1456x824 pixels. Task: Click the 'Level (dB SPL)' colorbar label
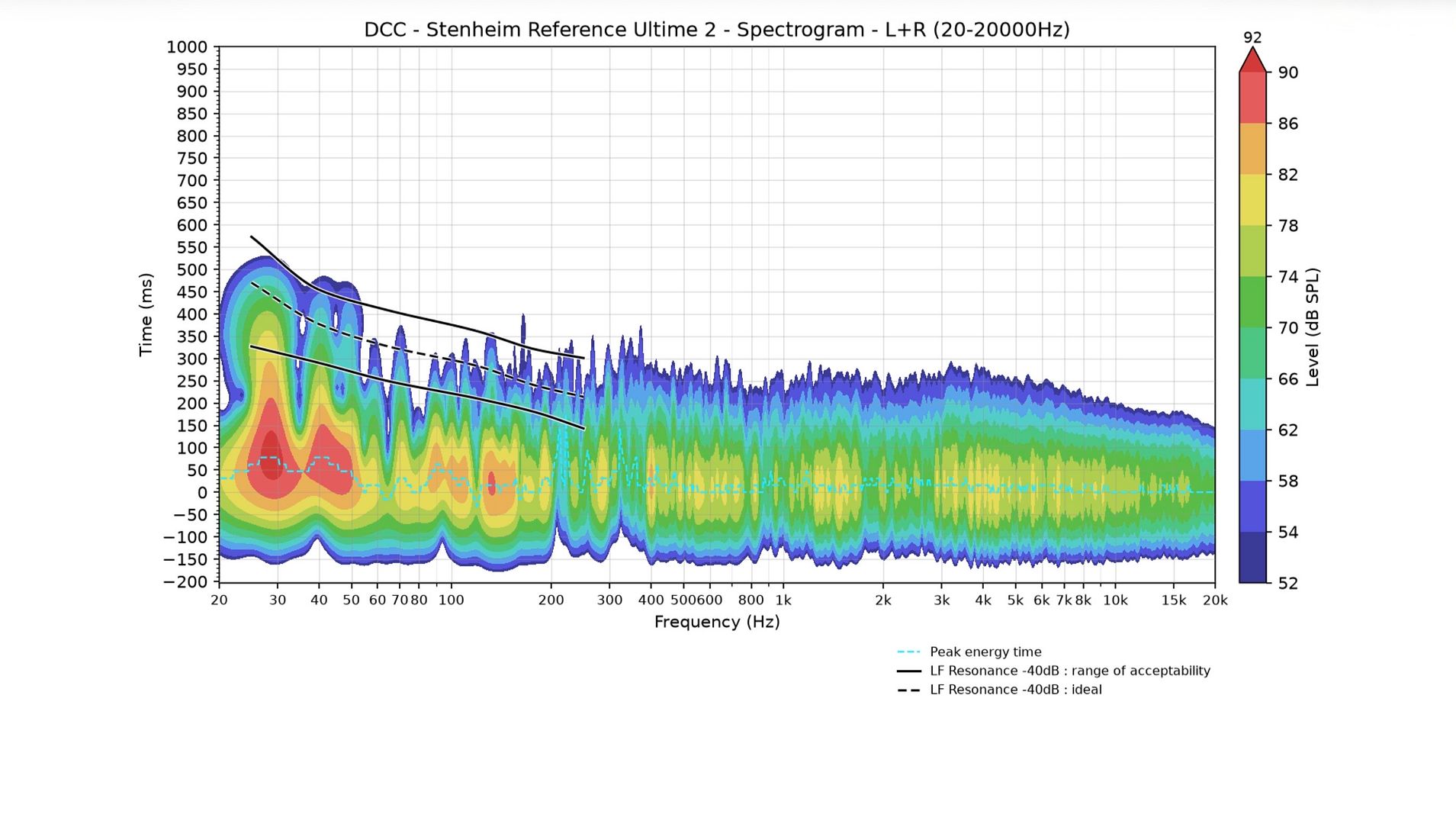(x=1313, y=327)
